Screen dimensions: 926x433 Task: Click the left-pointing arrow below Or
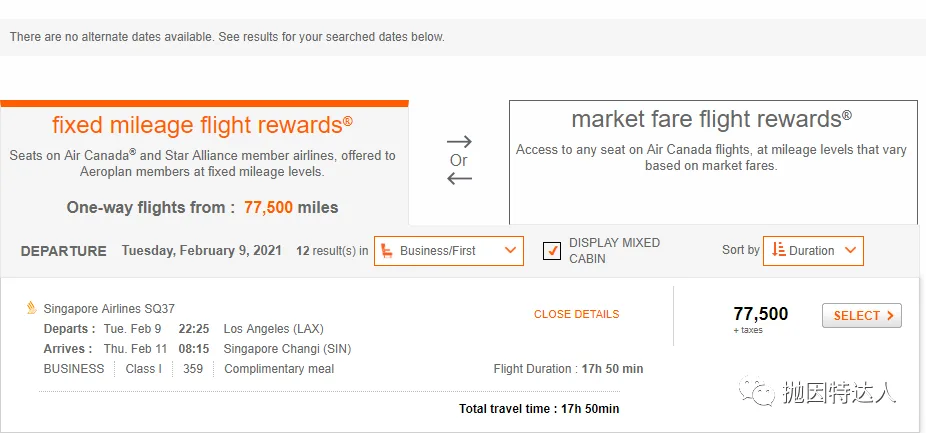coord(459,179)
